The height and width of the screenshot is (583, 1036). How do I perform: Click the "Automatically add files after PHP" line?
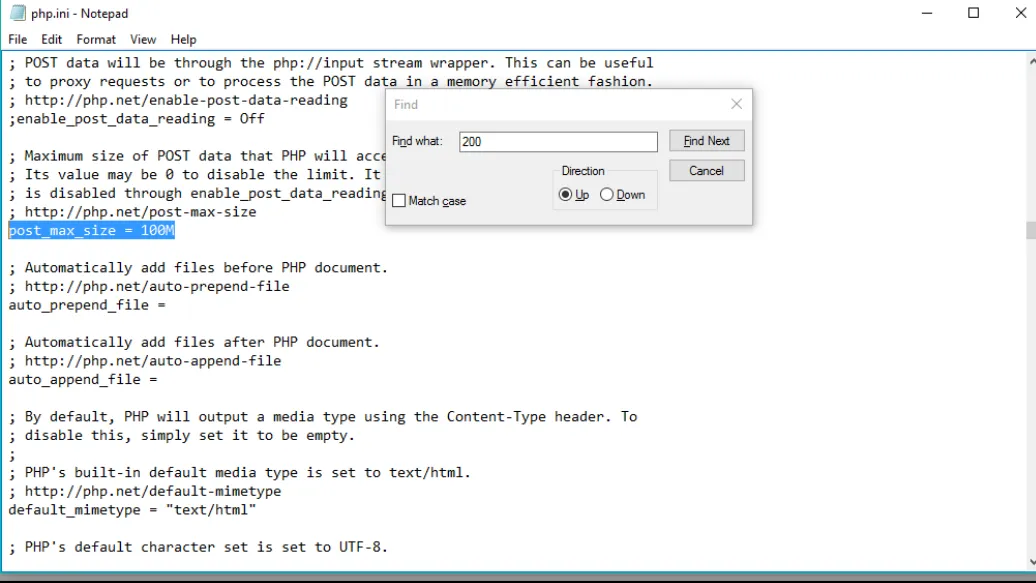(194, 342)
